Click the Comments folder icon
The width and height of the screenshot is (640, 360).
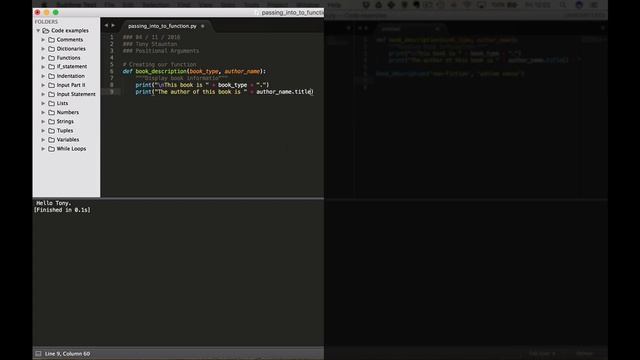(51, 40)
